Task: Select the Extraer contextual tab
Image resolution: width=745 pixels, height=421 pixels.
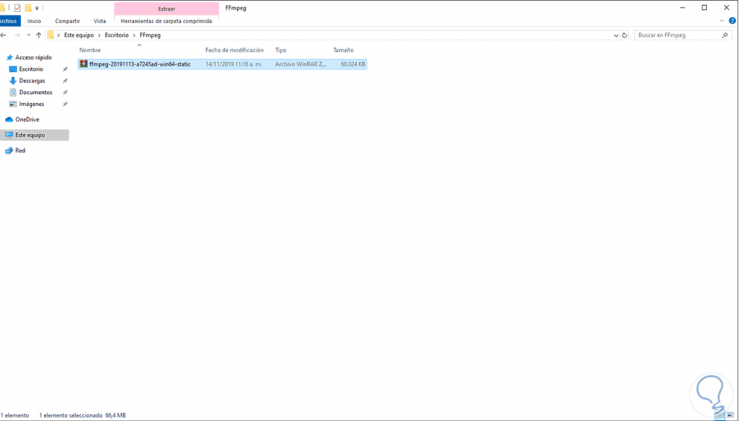Action: tap(166, 9)
